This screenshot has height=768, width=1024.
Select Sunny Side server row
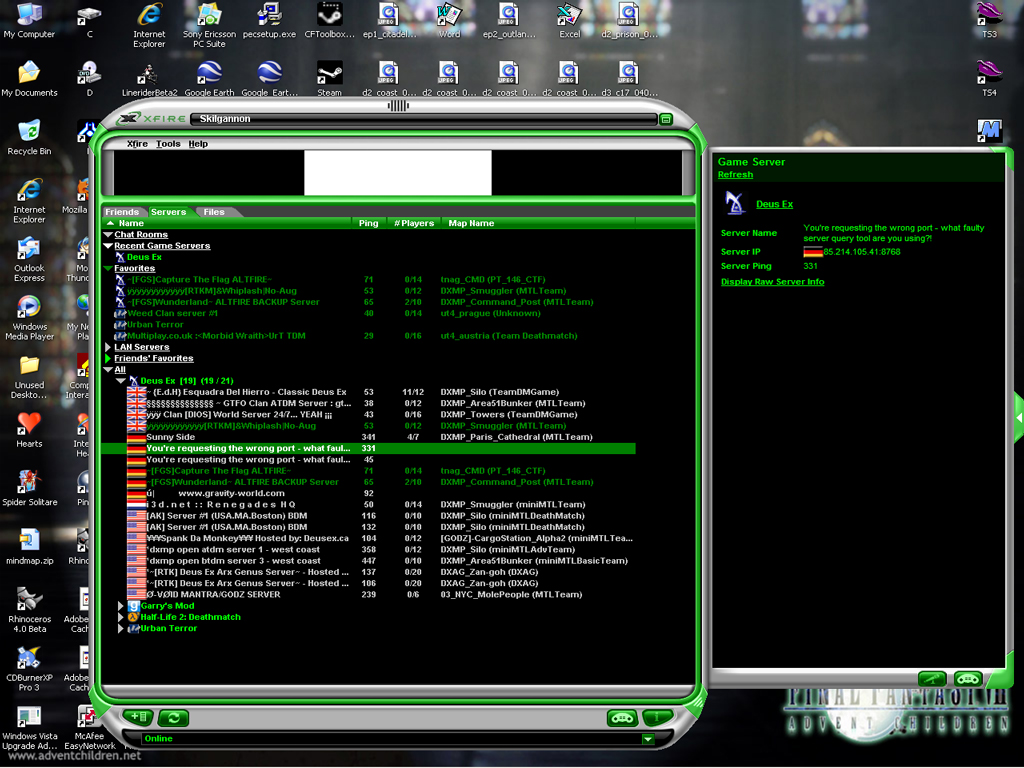point(369,437)
